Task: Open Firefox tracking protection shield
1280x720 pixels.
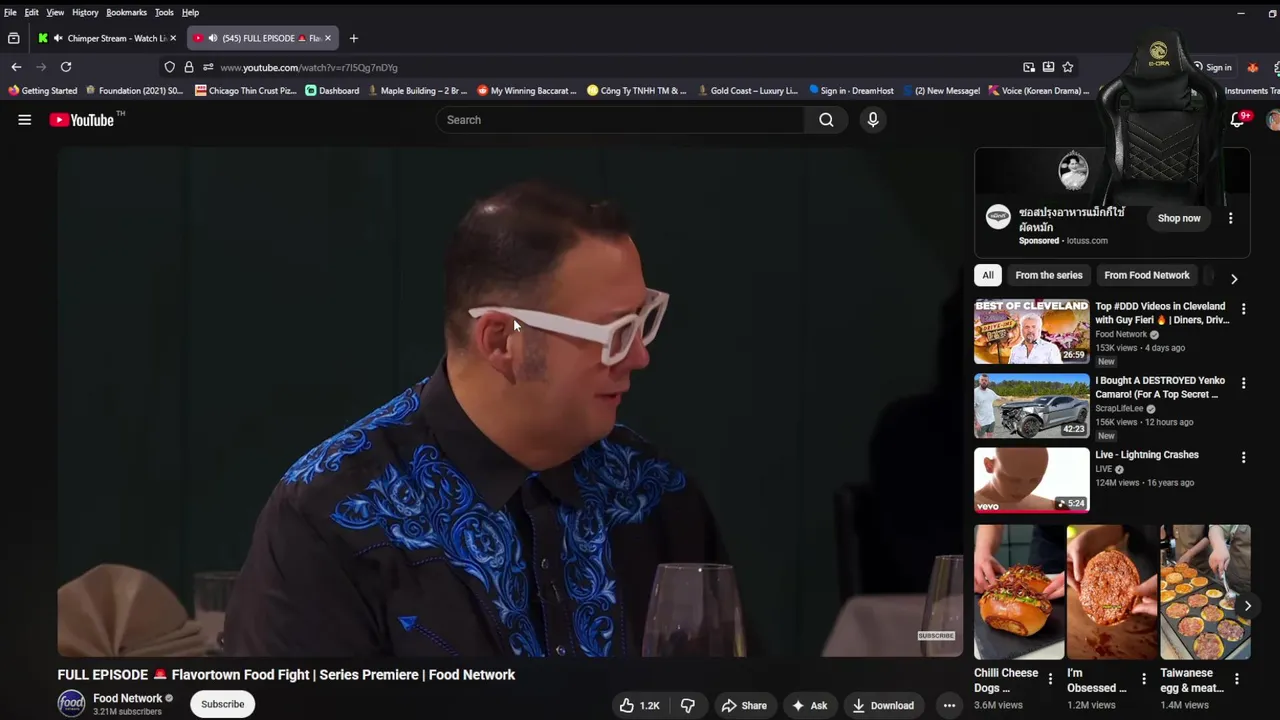Action: pos(170,67)
